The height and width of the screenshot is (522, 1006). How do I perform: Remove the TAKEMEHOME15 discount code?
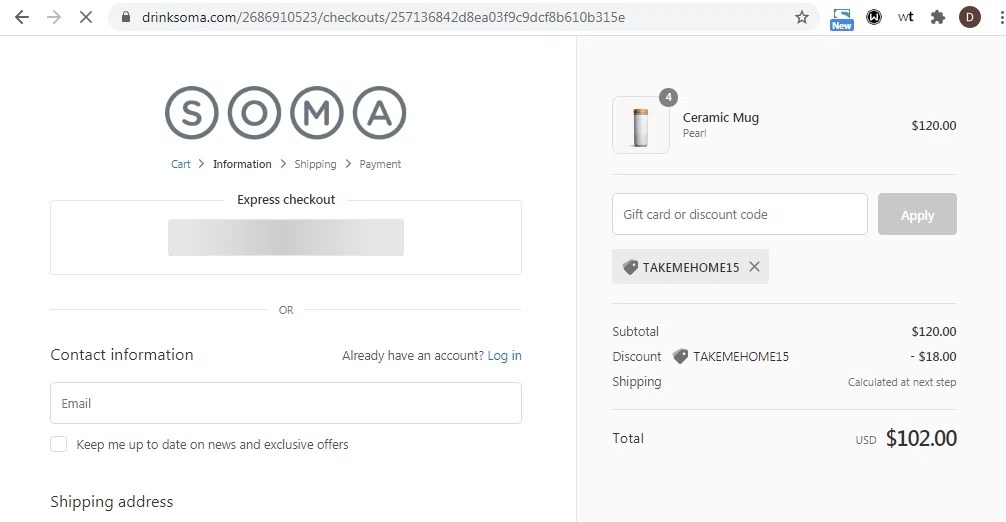[754, 267]
